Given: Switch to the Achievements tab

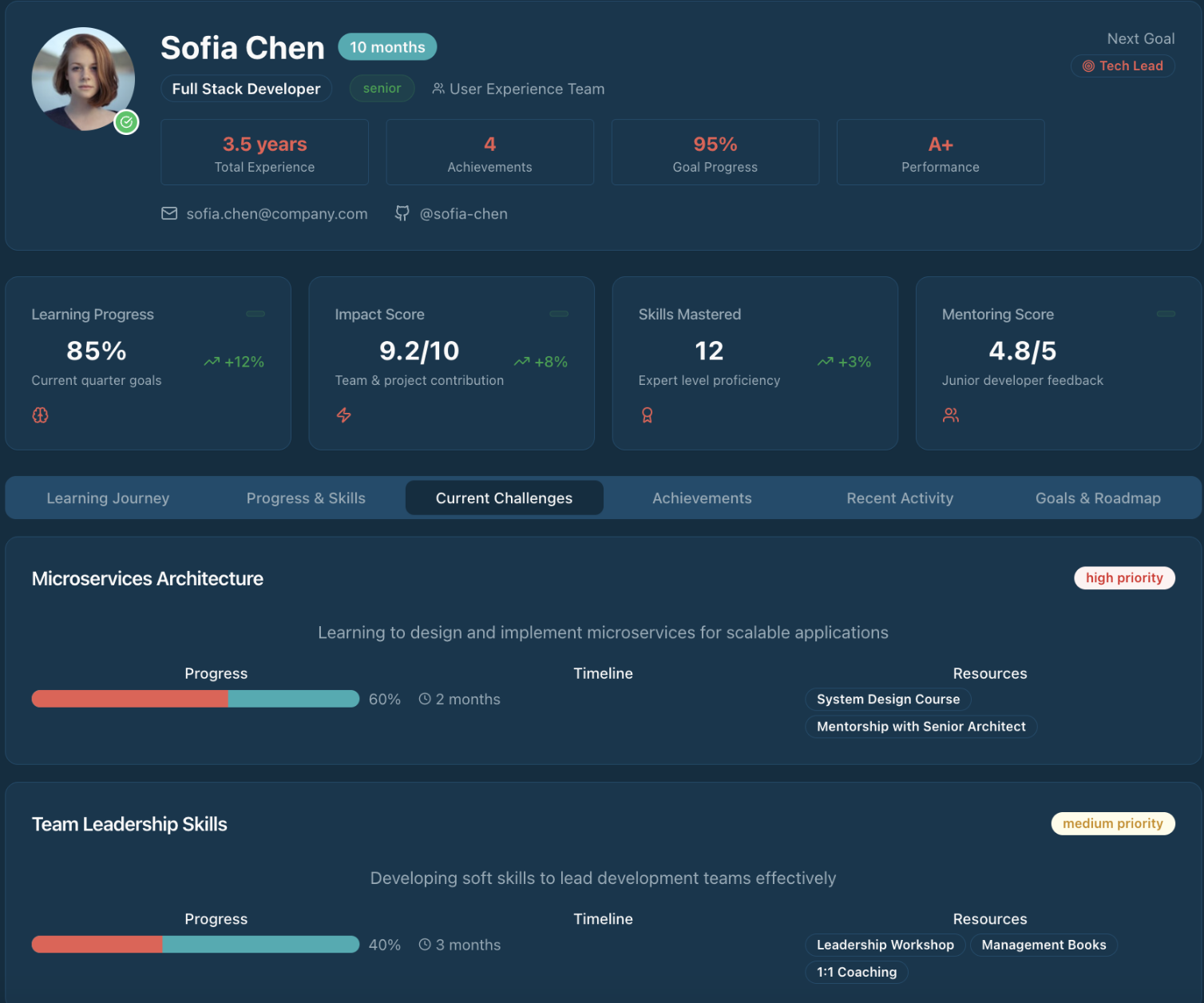Looking at the screenshot, I should 701,498.
